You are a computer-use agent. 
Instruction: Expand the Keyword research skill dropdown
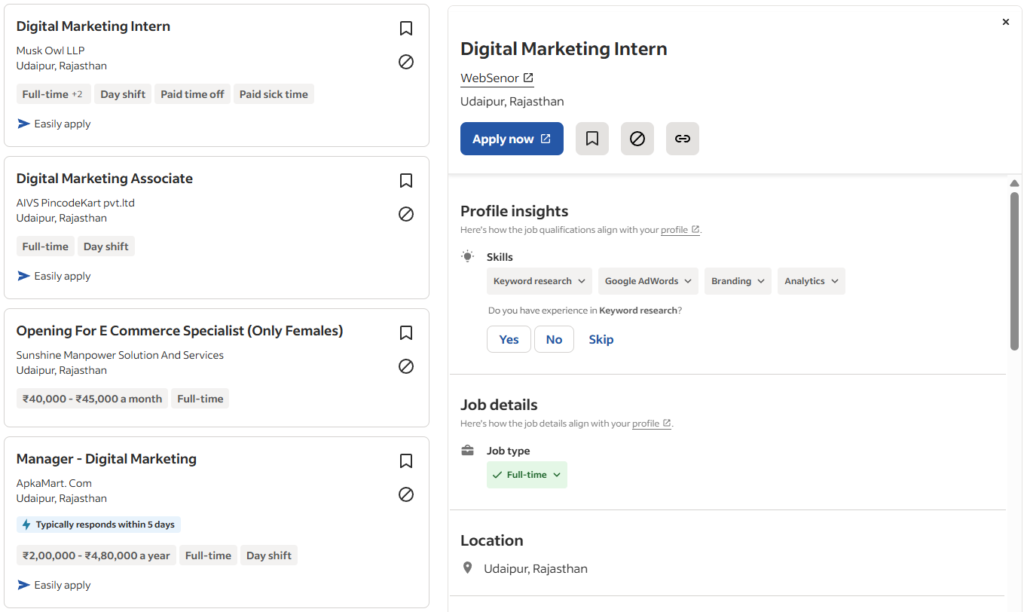tap(539, 281)
